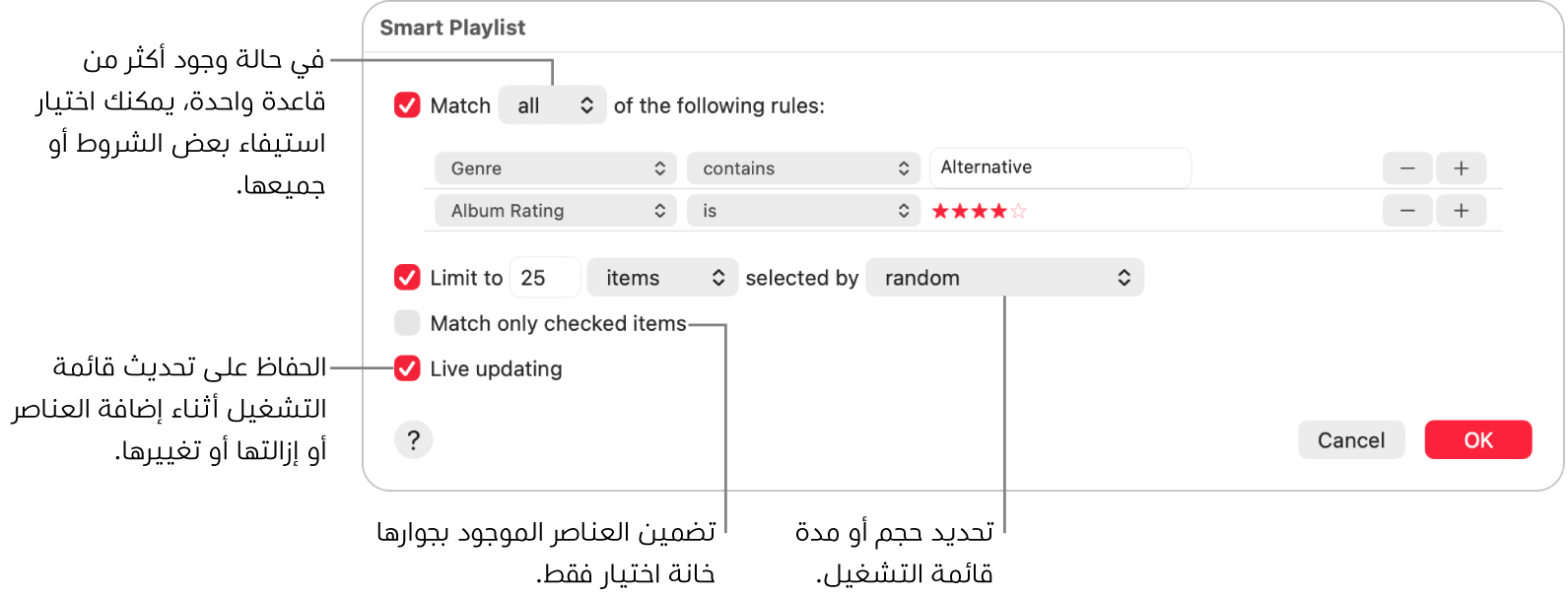Open the Genre field dropdown
Viewport: 1568px width, 597px height.
[x=556, y=168]
